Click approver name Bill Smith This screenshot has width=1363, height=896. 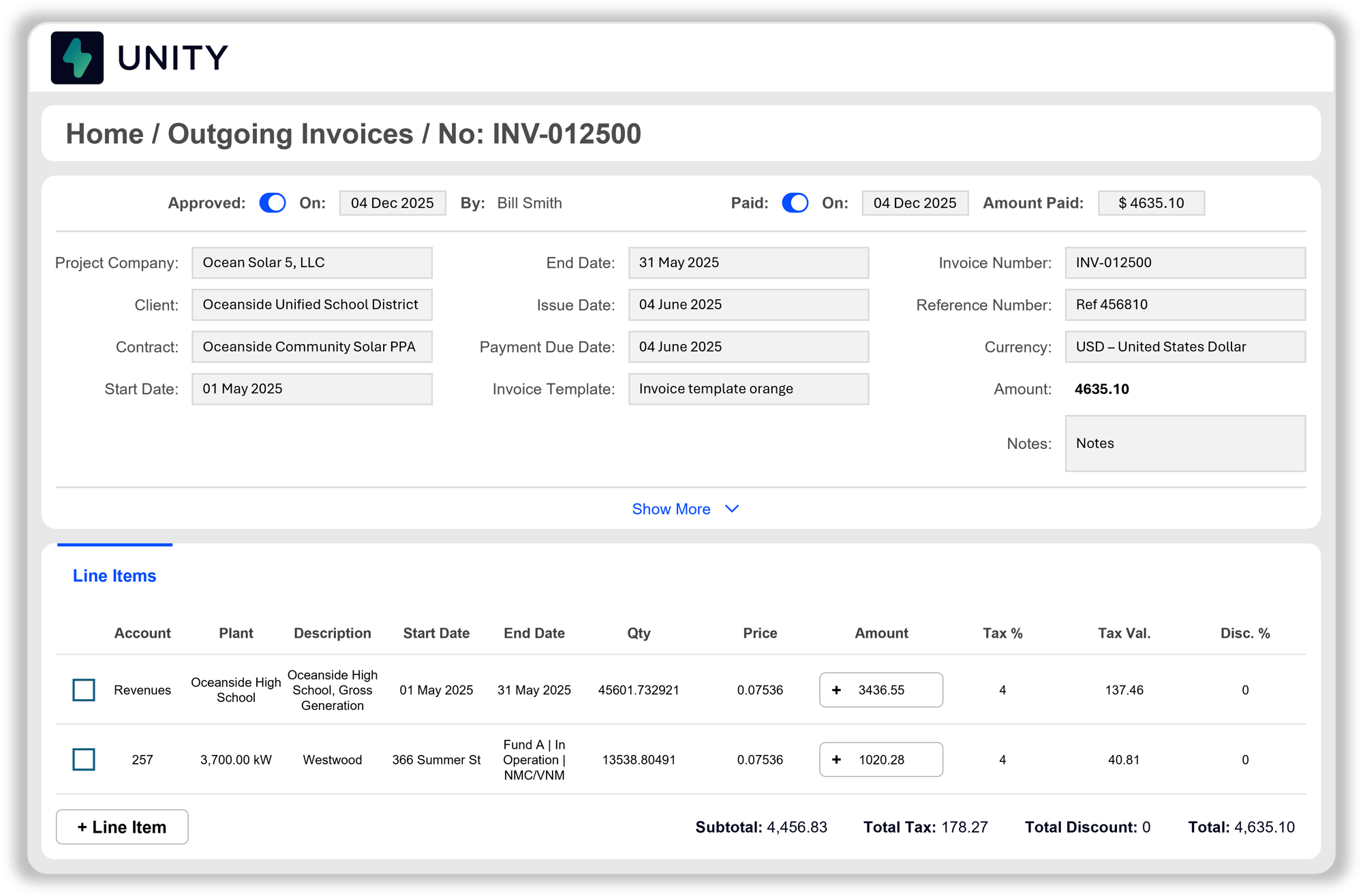point(529,202)
